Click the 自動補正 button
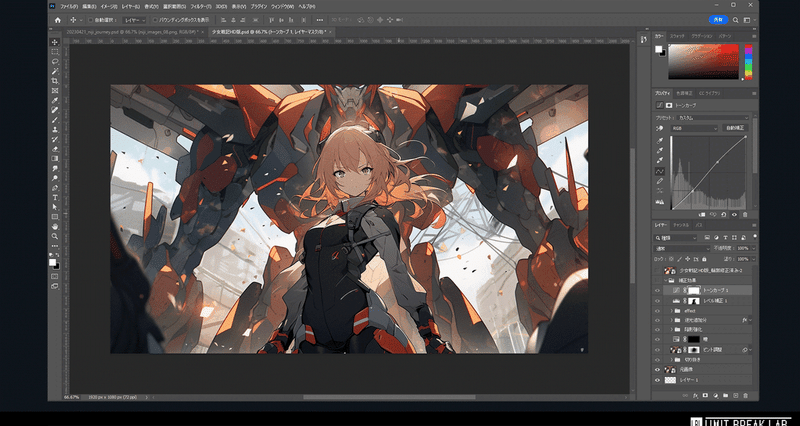 (x=735, y=128)
